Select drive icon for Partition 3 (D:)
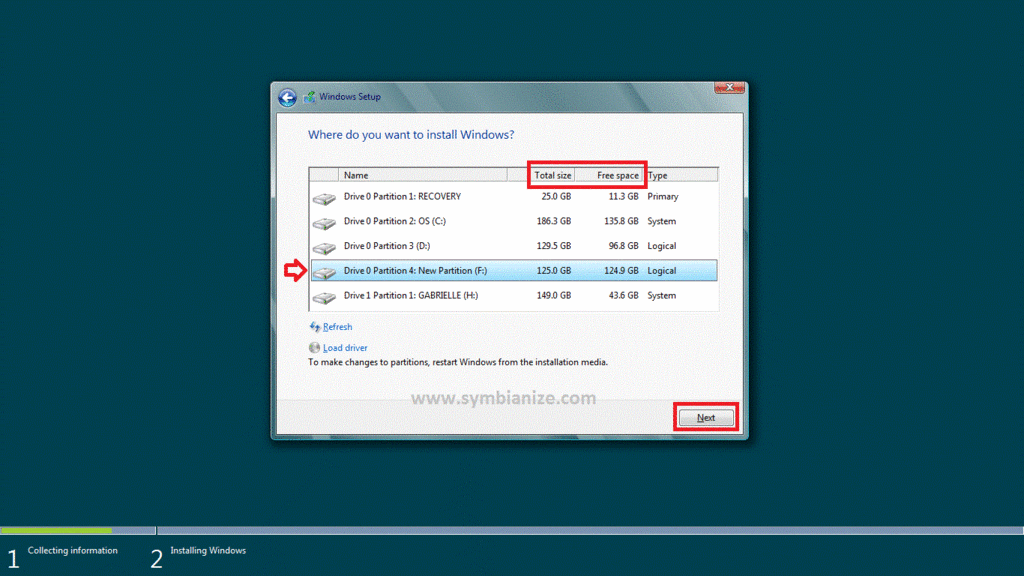 [x=324, y=248]
